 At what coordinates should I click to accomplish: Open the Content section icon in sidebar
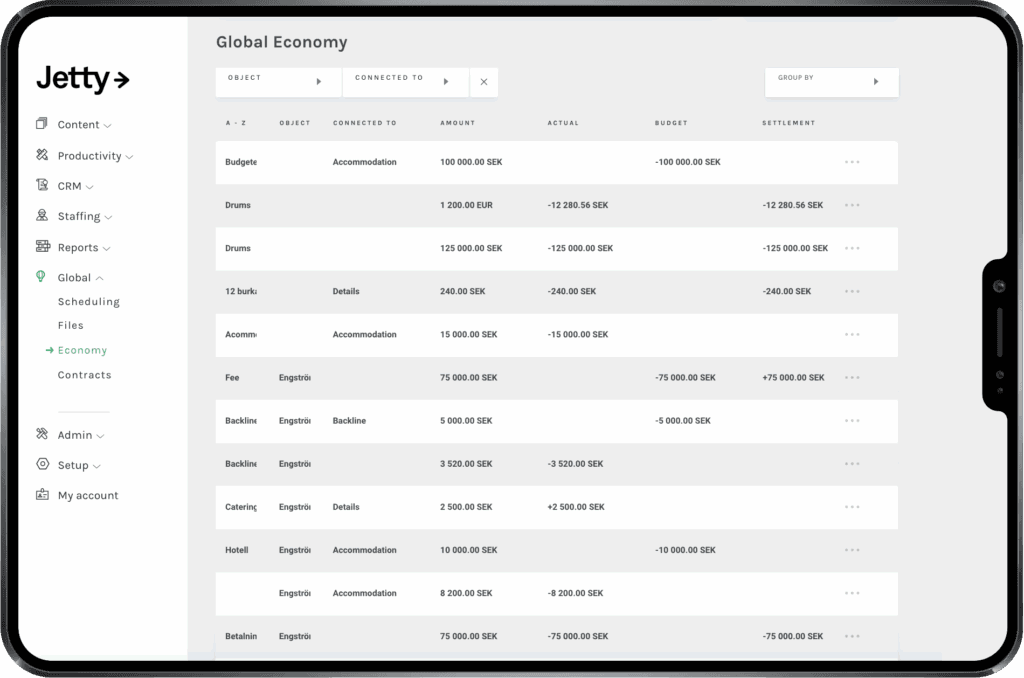coord(41,124)
